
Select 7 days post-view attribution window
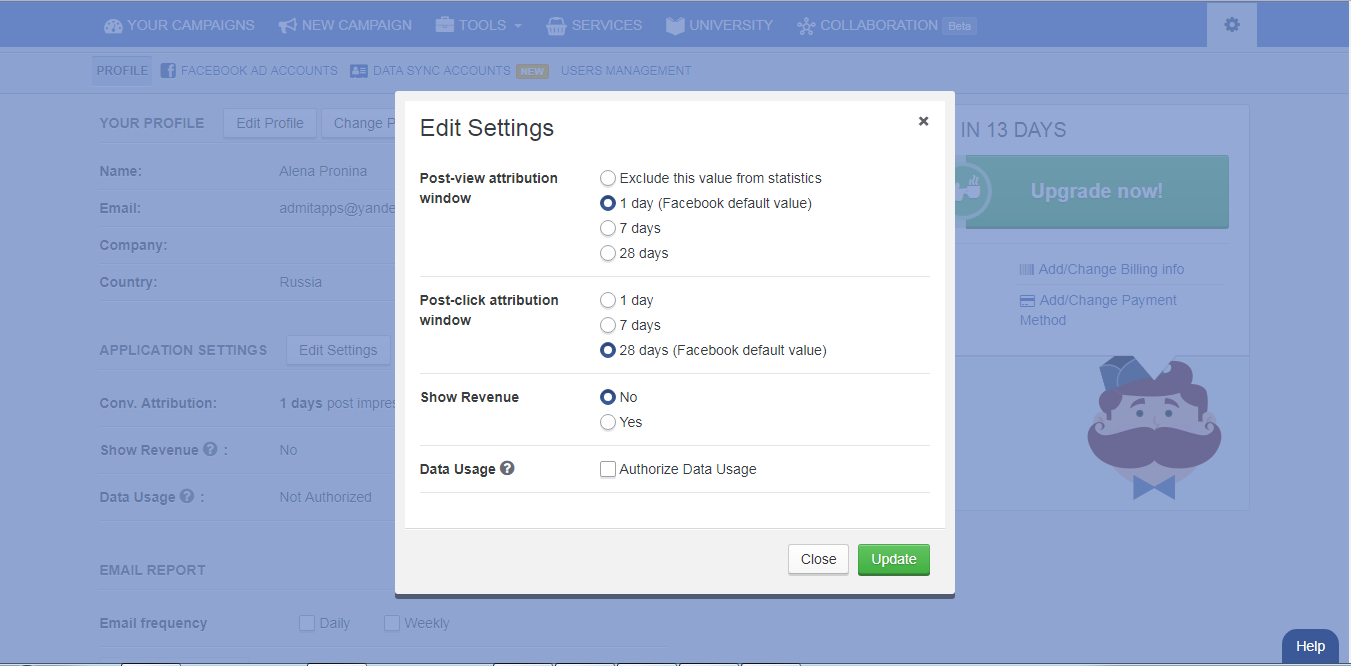(608, 229)
